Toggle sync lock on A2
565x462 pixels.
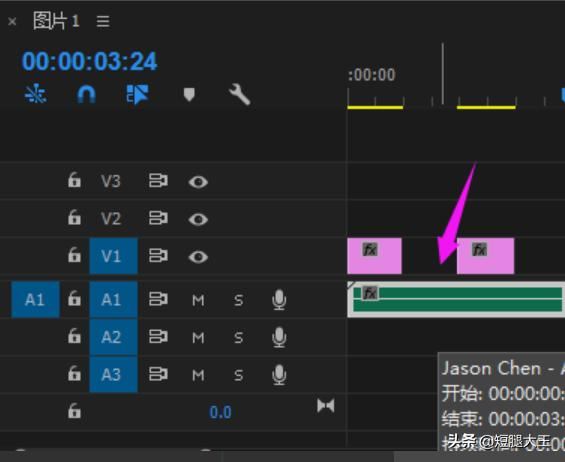158,337
